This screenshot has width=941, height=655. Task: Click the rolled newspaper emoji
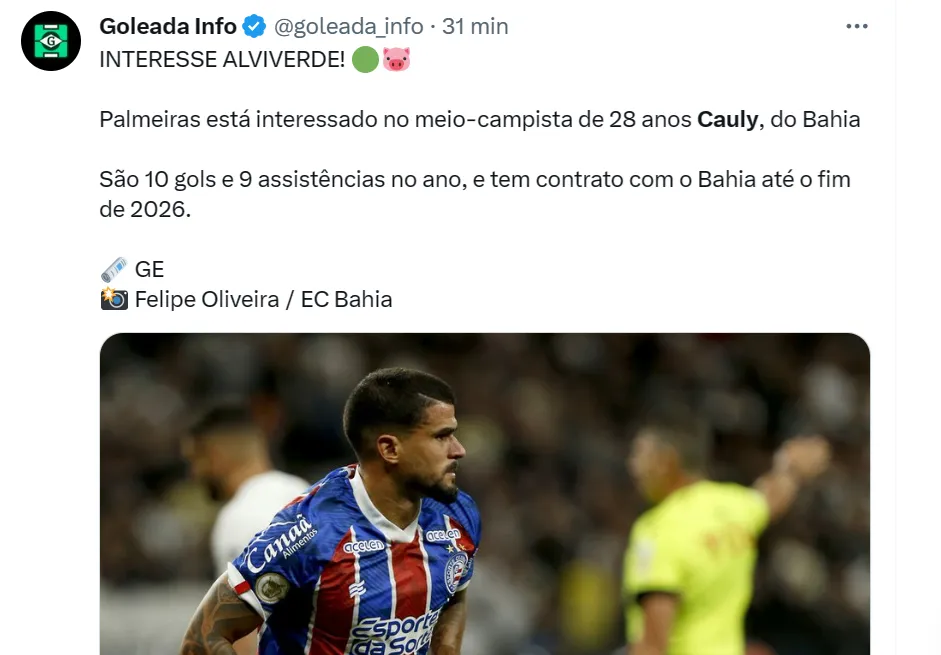[114, 269]
